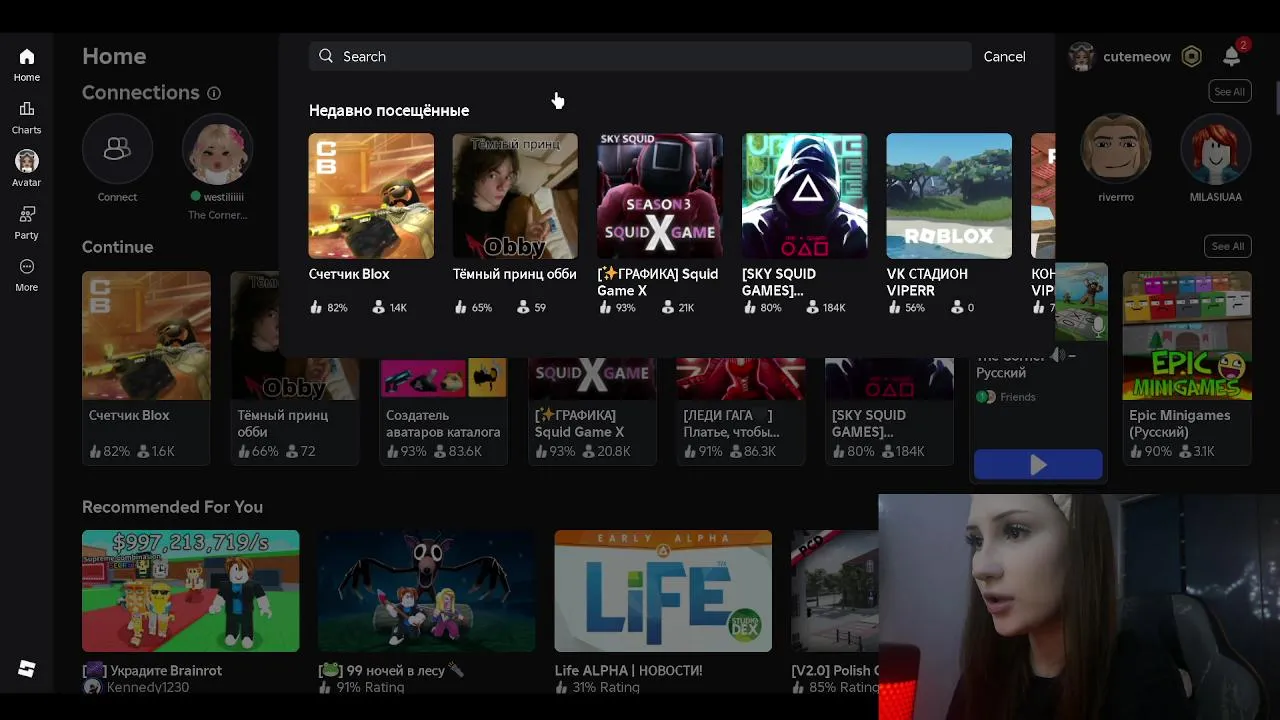Viewport: 1280px width, 720px height.
Task: Click the Connect friends icon
Action: click(117, 149)
